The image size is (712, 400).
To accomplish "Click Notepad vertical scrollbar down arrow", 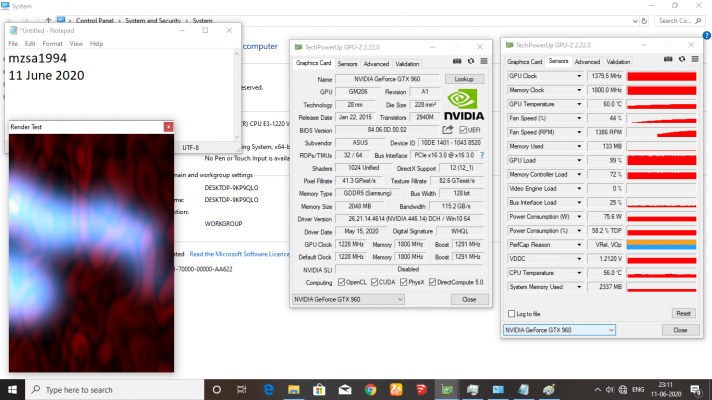I will pyautogui.click(x=237, y=136).
